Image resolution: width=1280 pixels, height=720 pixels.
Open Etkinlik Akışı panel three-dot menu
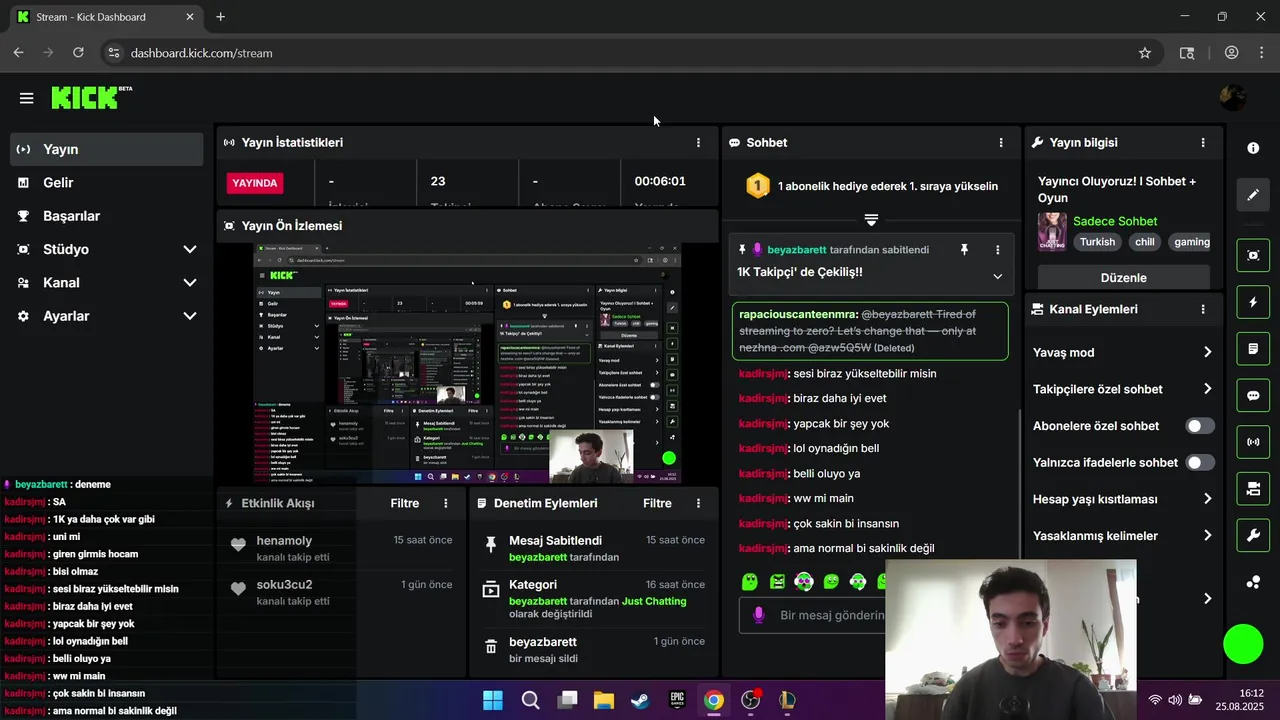coord(446,503)
